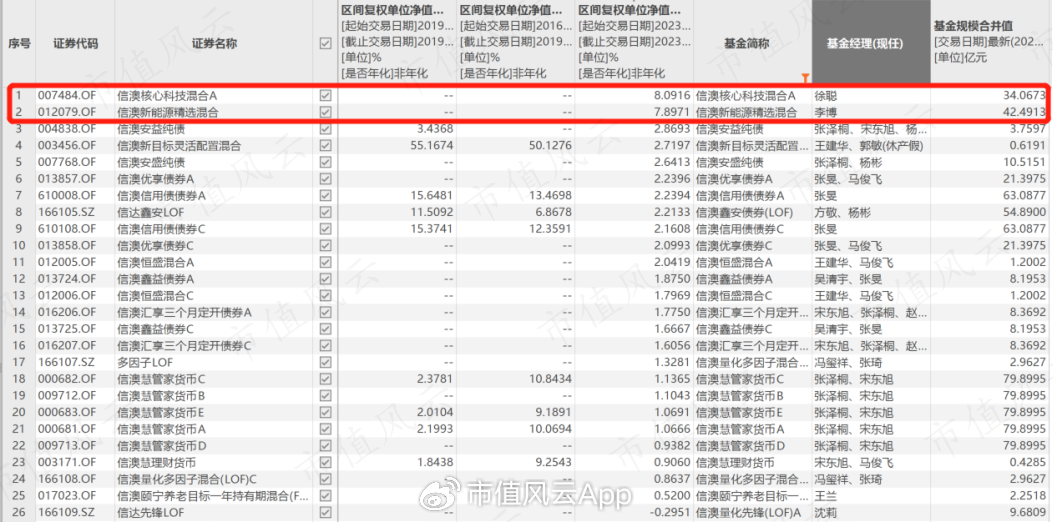Select code cell 017023.OF
The image size is (1053, 522).
(67, 496)
